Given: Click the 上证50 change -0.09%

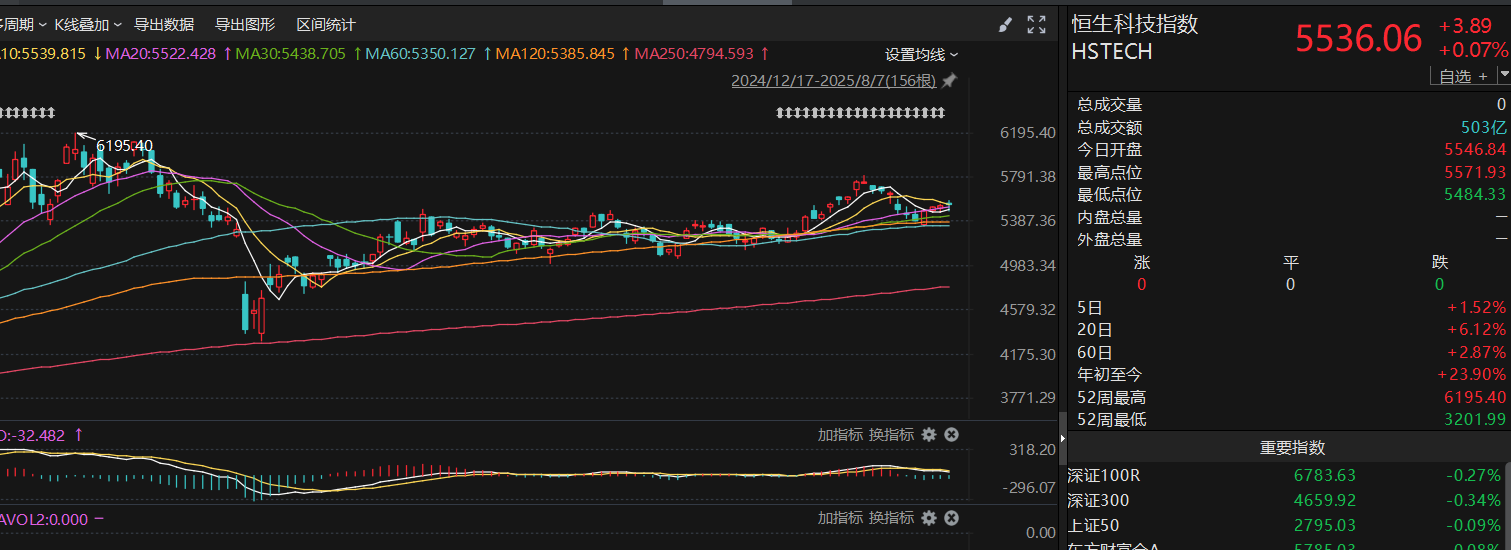Looking at the screenshot, I should tap(1473, 525).
